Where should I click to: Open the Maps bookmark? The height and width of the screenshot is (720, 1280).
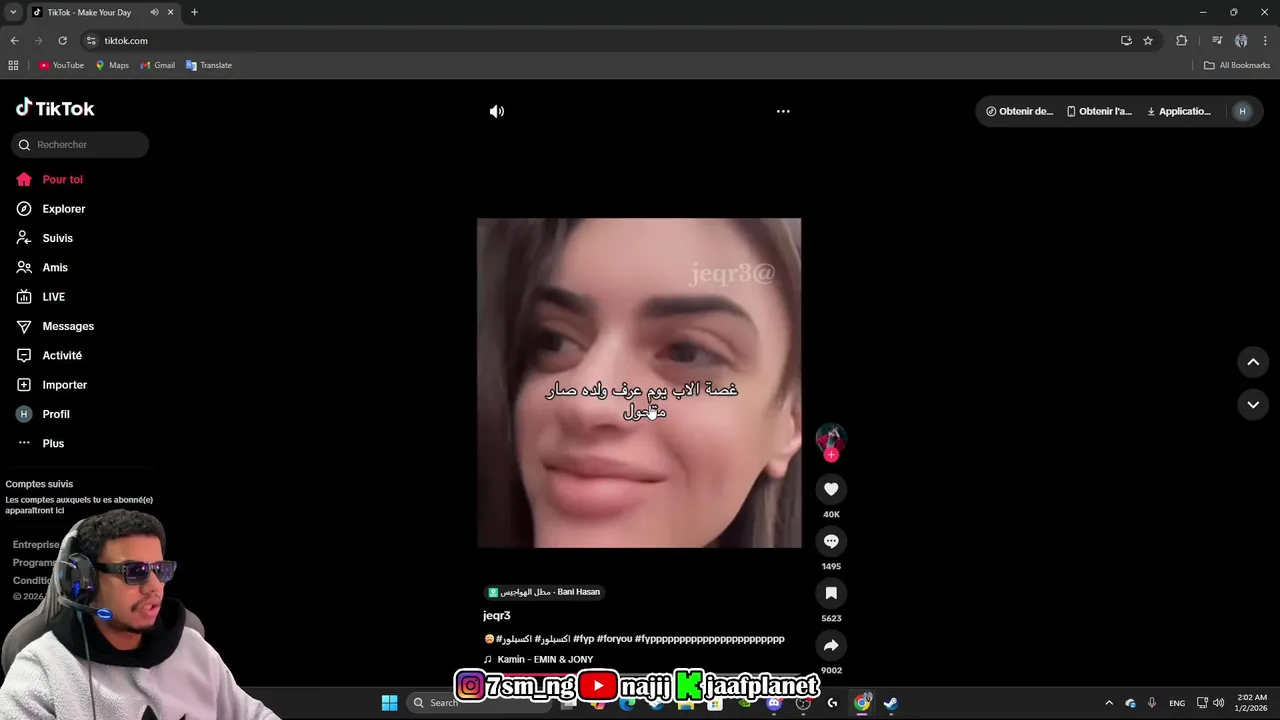point(112,65)
